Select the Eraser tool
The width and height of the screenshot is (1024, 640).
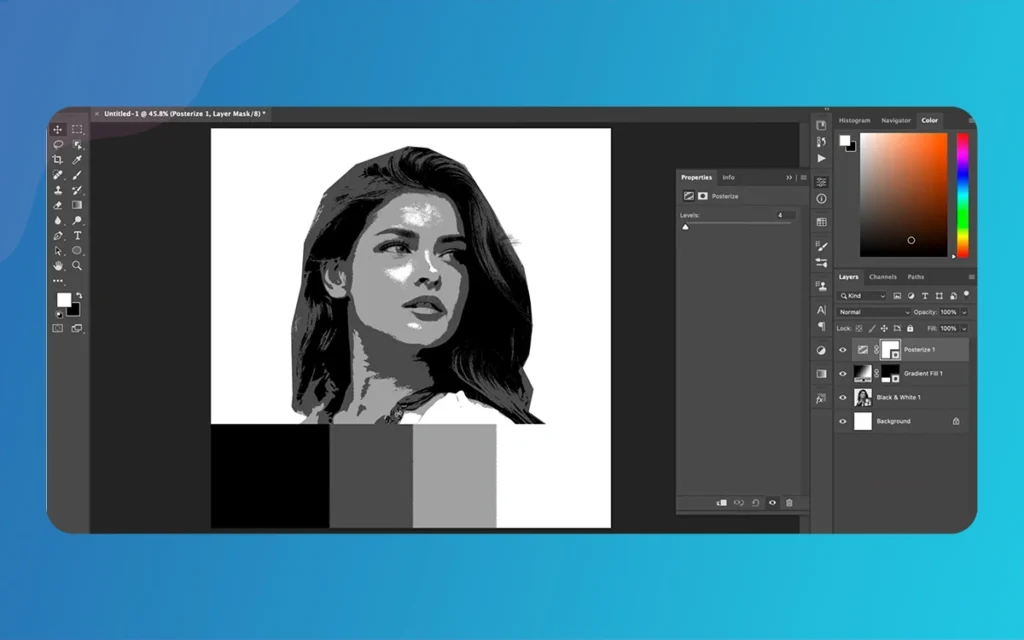click(x=58, y=205)
